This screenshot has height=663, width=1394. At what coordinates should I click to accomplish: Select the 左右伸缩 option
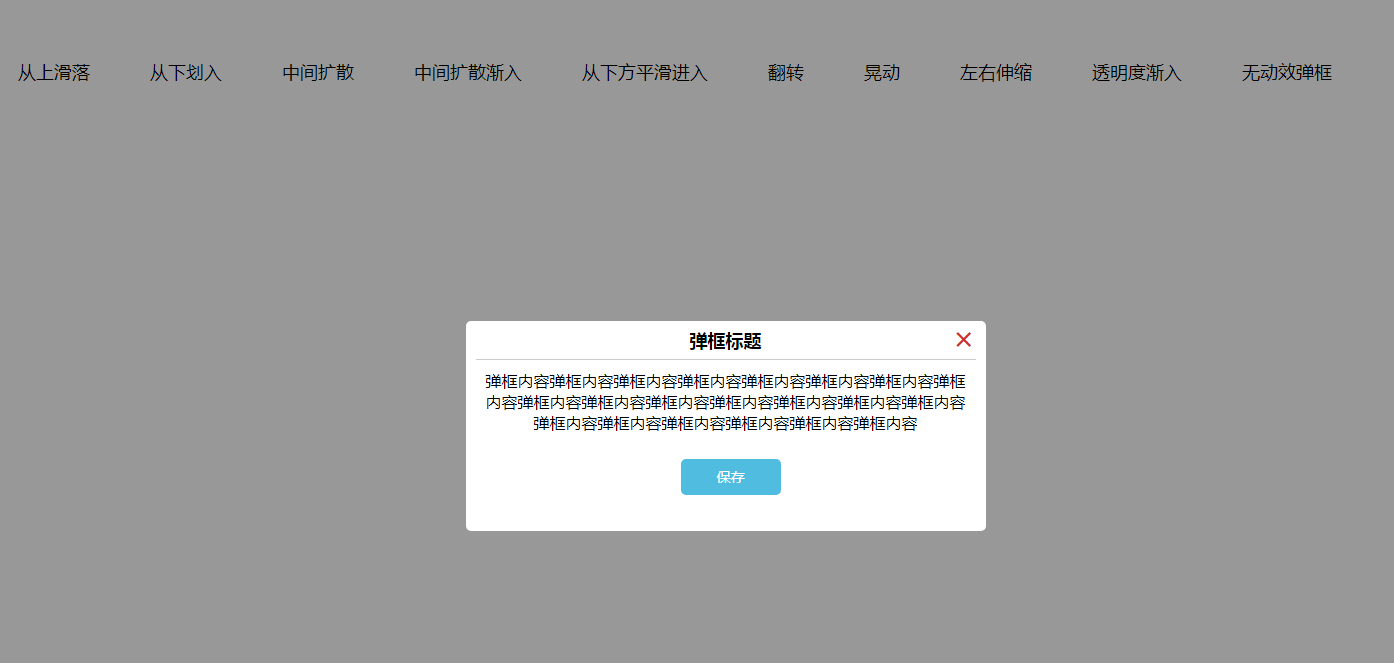(996, 73)
